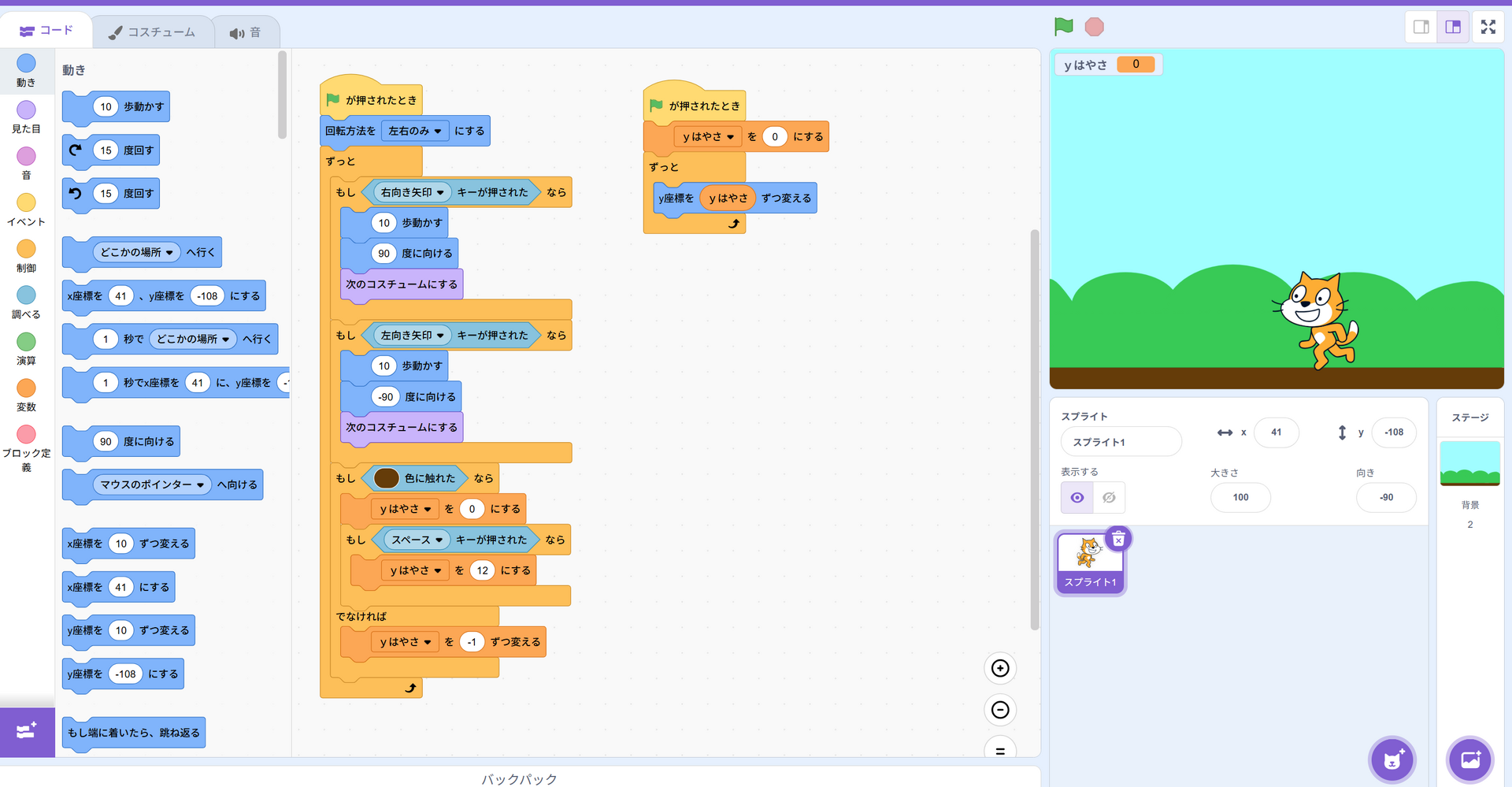Zoom out of the code workspace
Viewport: 1512px width, 787px height.
tap(1000, 710)
